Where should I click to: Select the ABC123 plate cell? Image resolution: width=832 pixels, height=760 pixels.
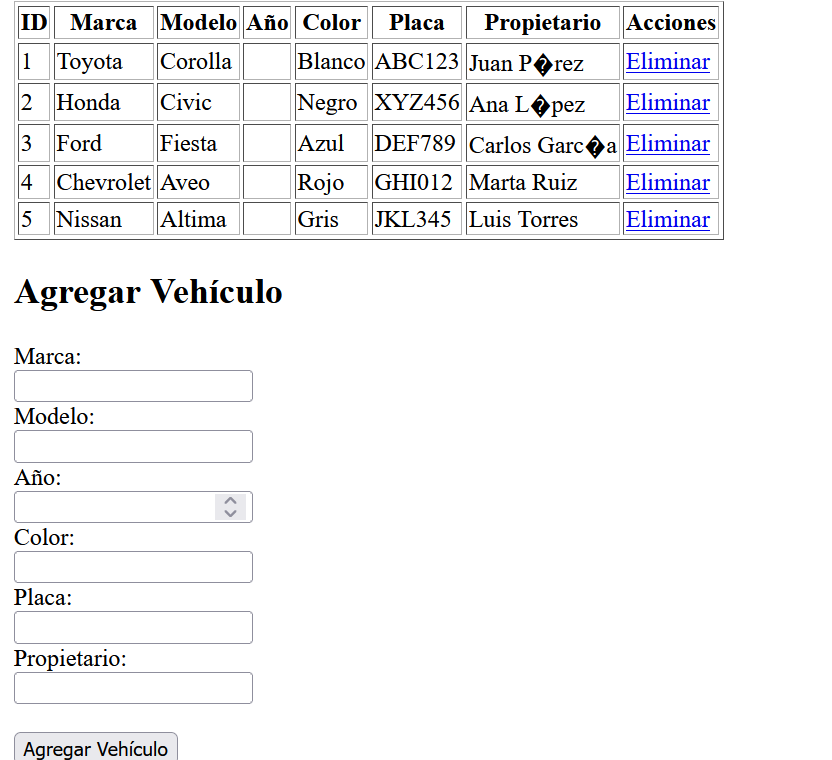tap(416, 62)
